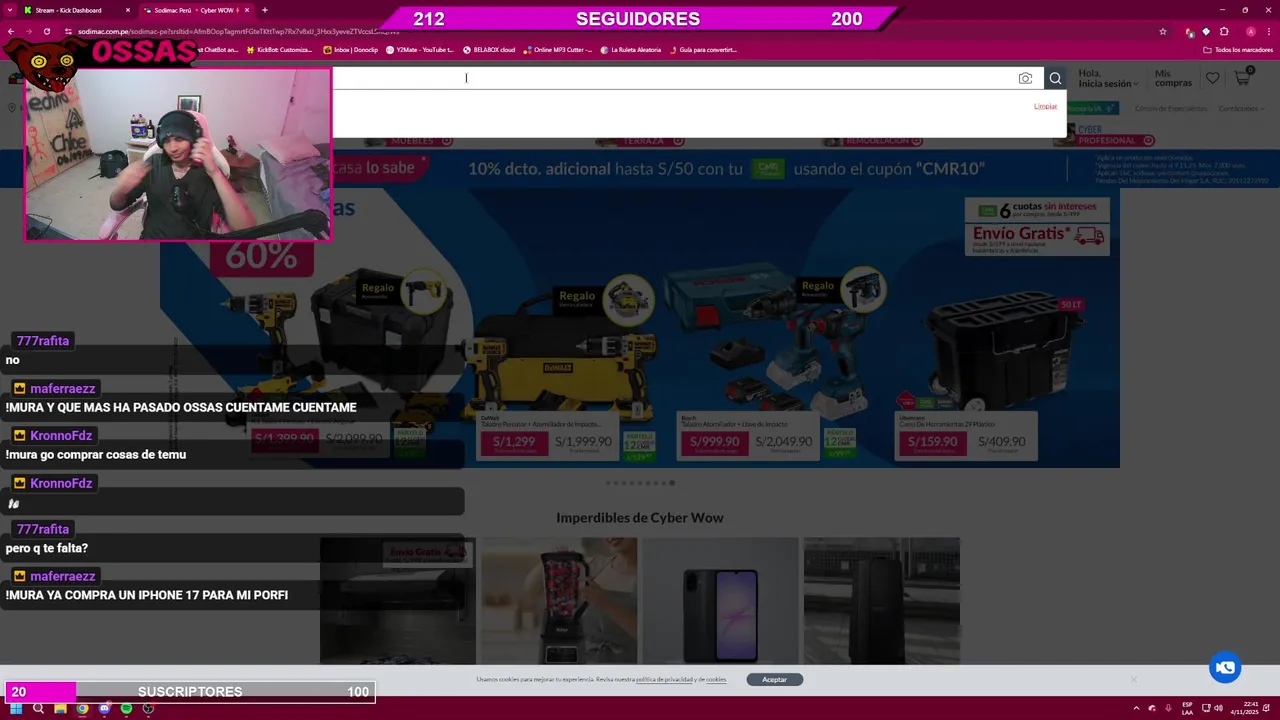Select the 'Sodimac Perú - Cyber WOW' tab
This screenshot has width=1280, height=720.
196,10
